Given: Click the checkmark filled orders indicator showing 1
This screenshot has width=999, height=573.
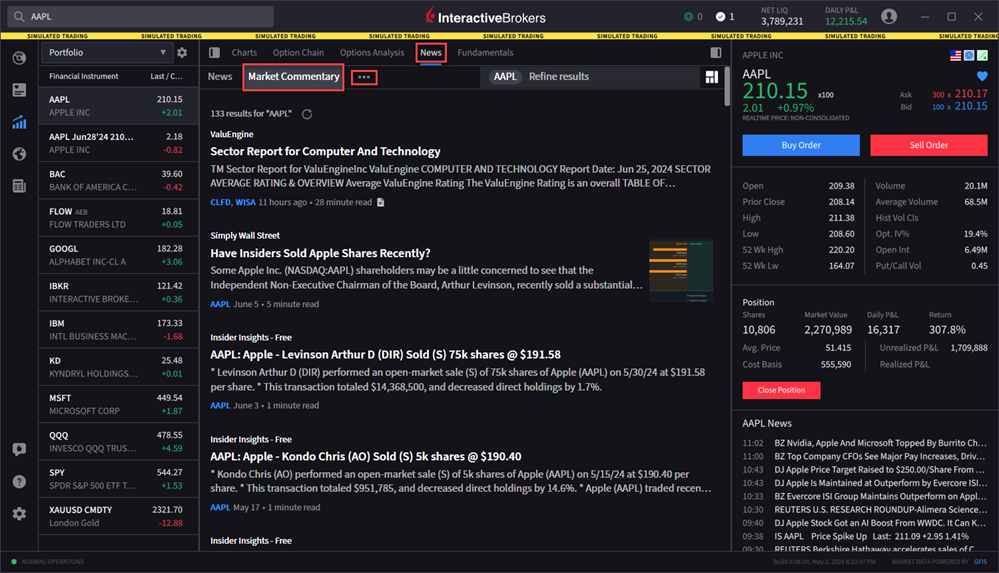Looking at the screenshot, I should [725, 17].
